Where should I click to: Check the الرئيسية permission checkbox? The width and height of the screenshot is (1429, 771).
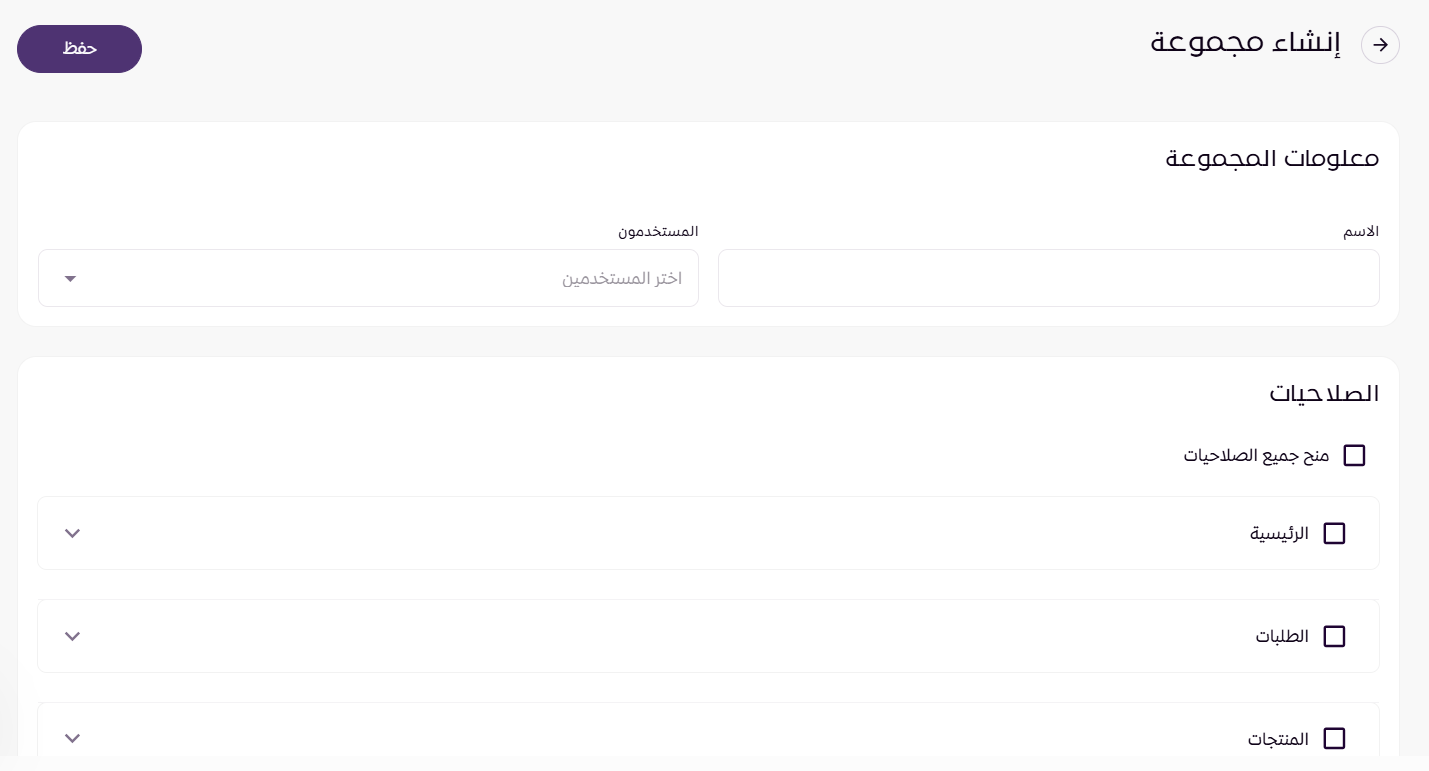tap(1334, 534)
